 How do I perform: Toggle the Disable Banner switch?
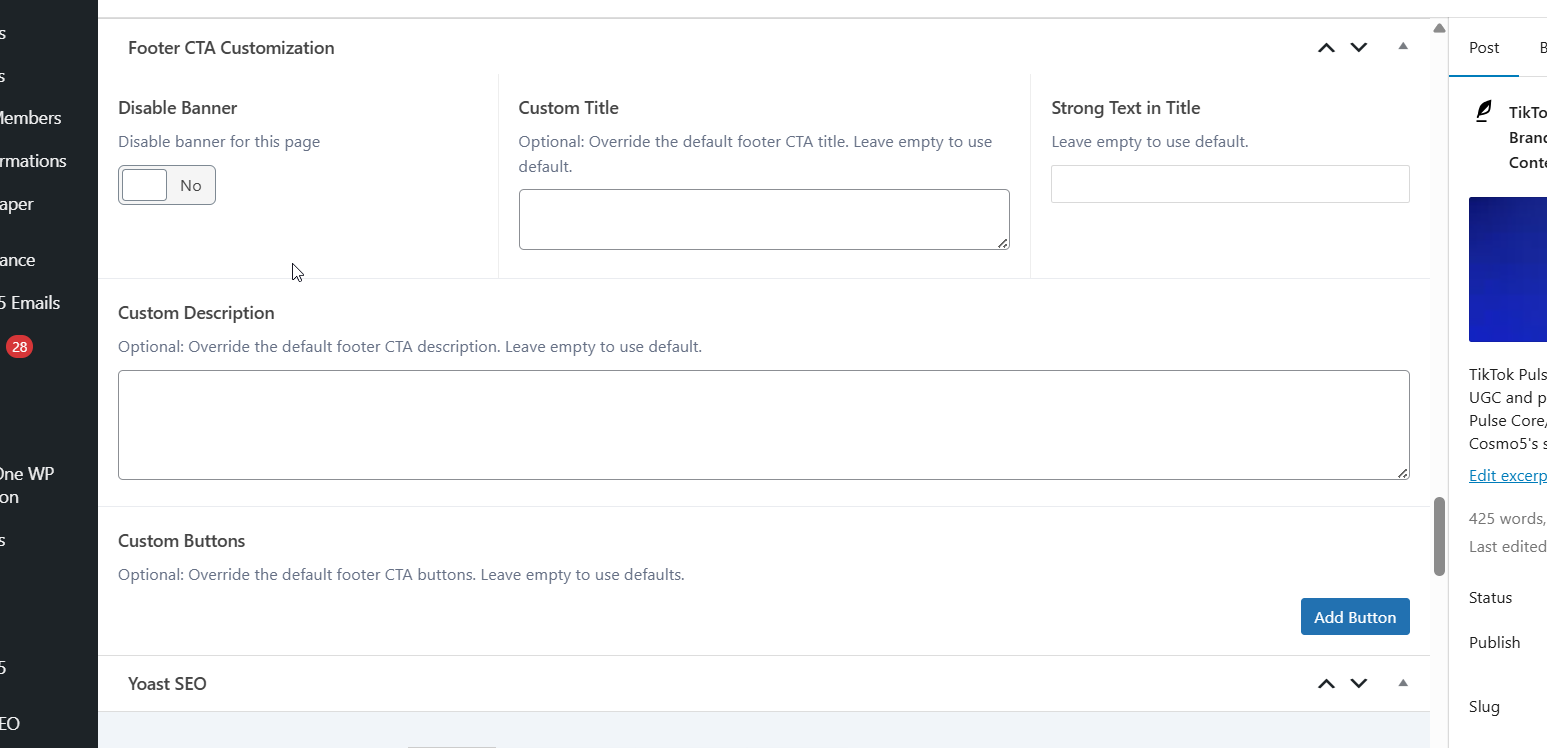click(166, 185)
